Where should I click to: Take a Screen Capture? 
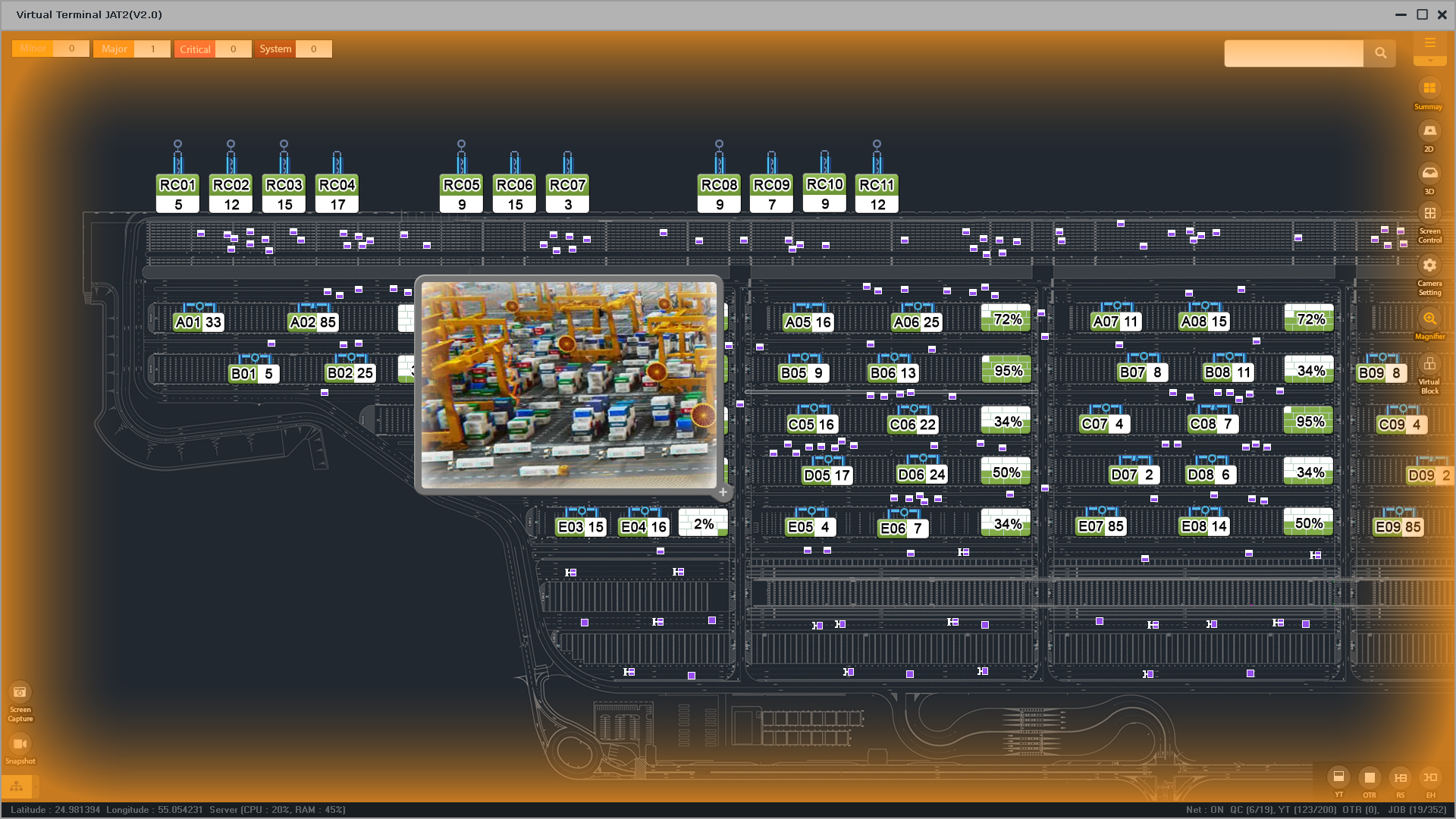20,692
